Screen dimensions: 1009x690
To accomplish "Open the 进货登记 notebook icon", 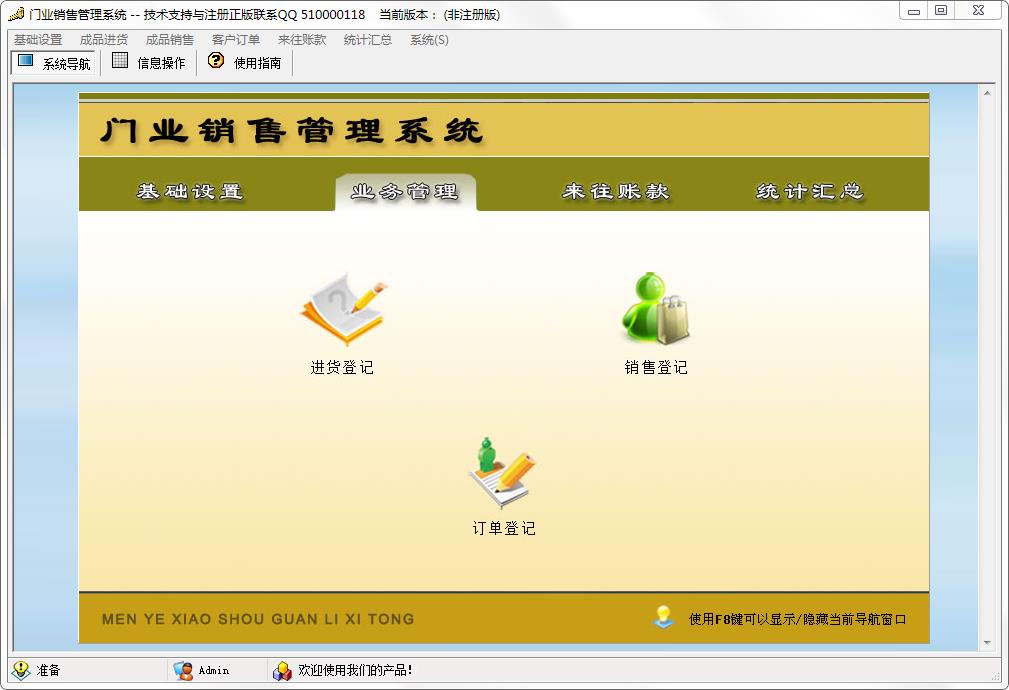I will click(x=344, y=310).
